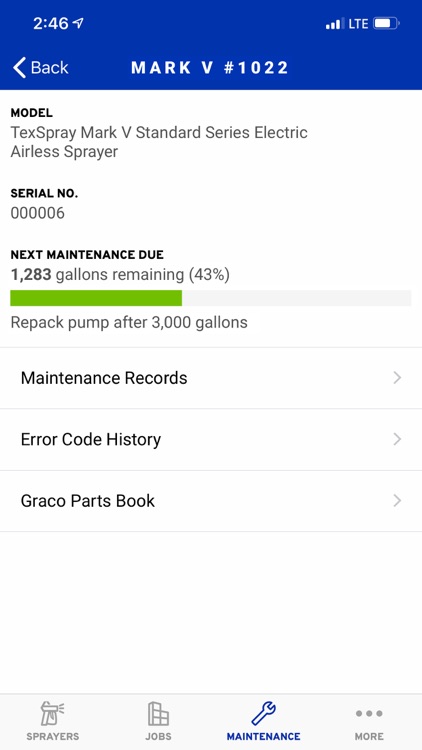Open Error Code History row
422x750 pixels.
211,439
